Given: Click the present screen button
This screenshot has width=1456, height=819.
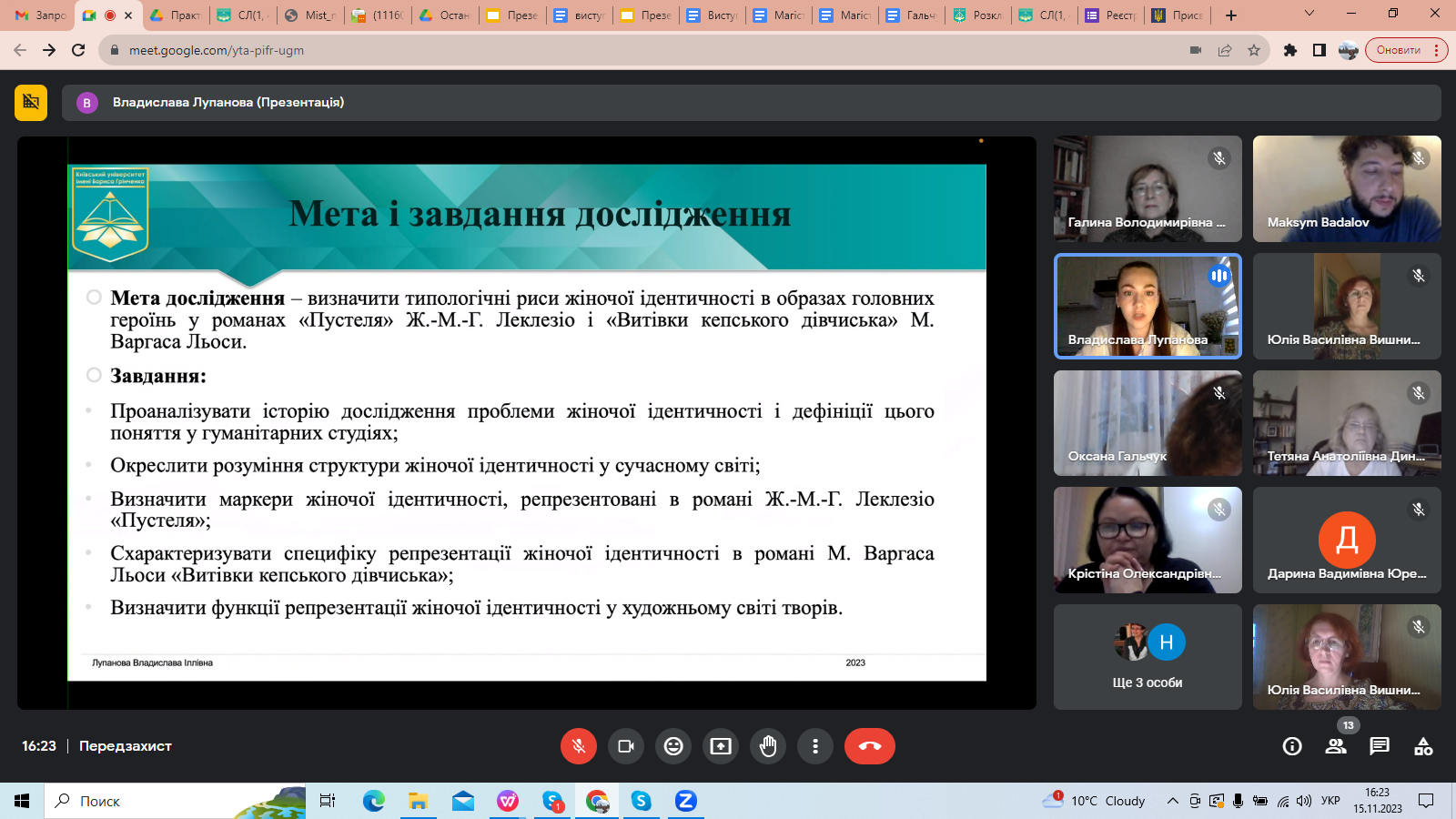Looking at the screenshot, I should [721, 746].
